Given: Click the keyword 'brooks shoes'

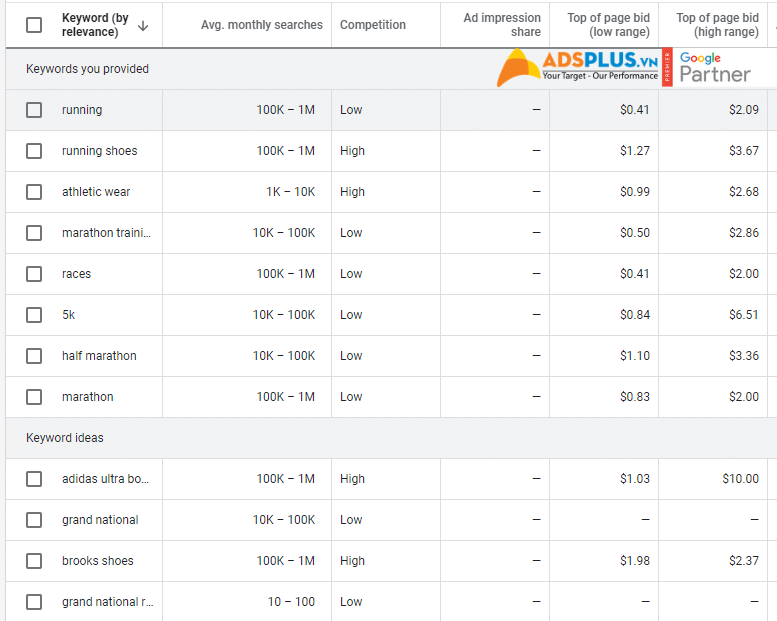Looking at the screenshot, I should point(98,561).
